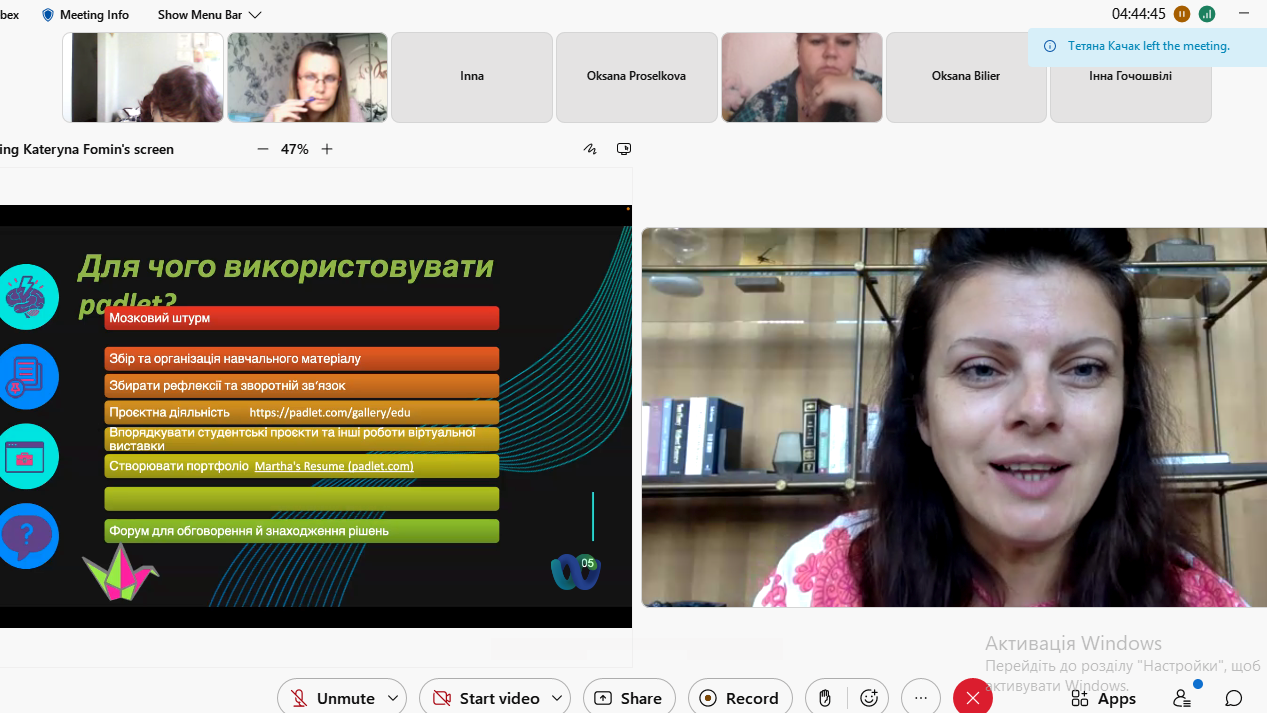
Task: Open the Participants panel icon
Action: coord(1182,698)
